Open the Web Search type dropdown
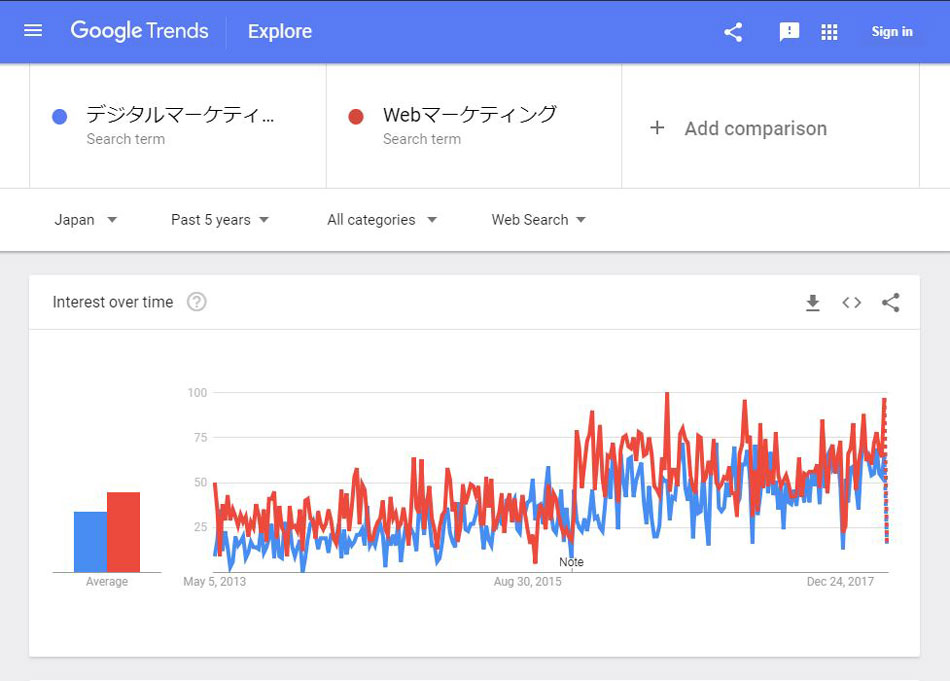 [538, 220]
